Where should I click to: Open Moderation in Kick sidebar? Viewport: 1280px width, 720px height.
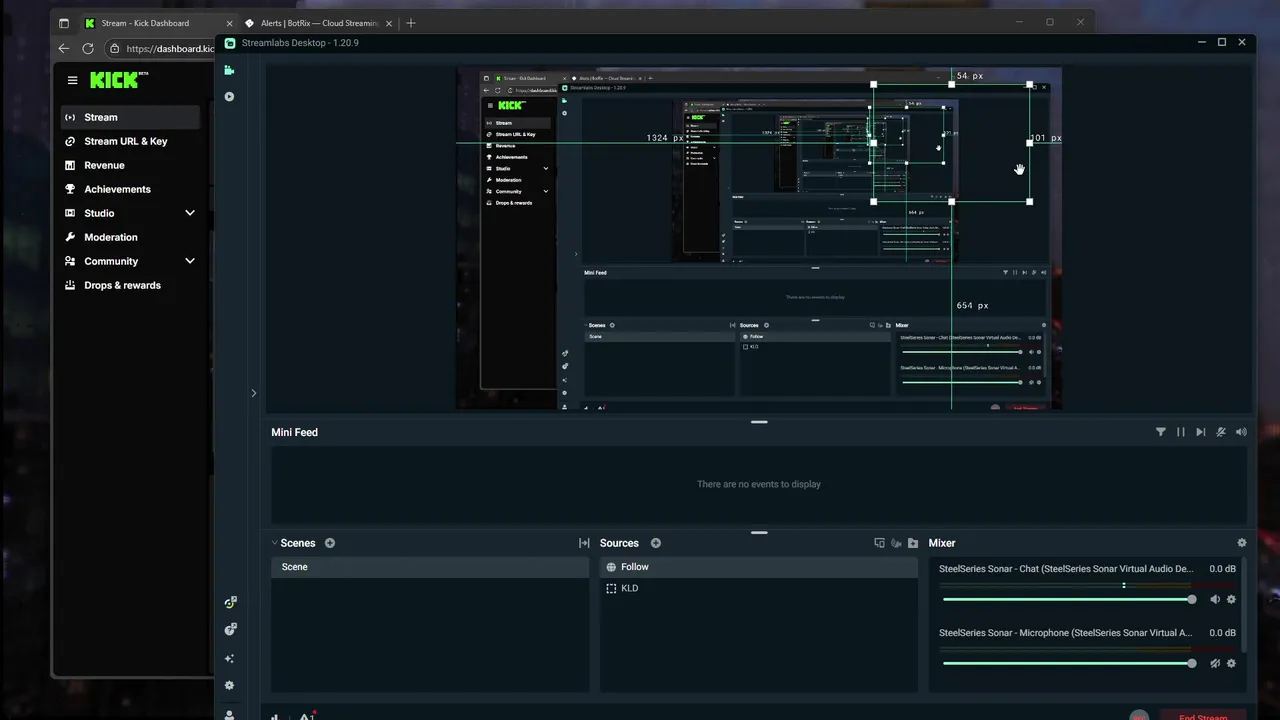[130, 237]
